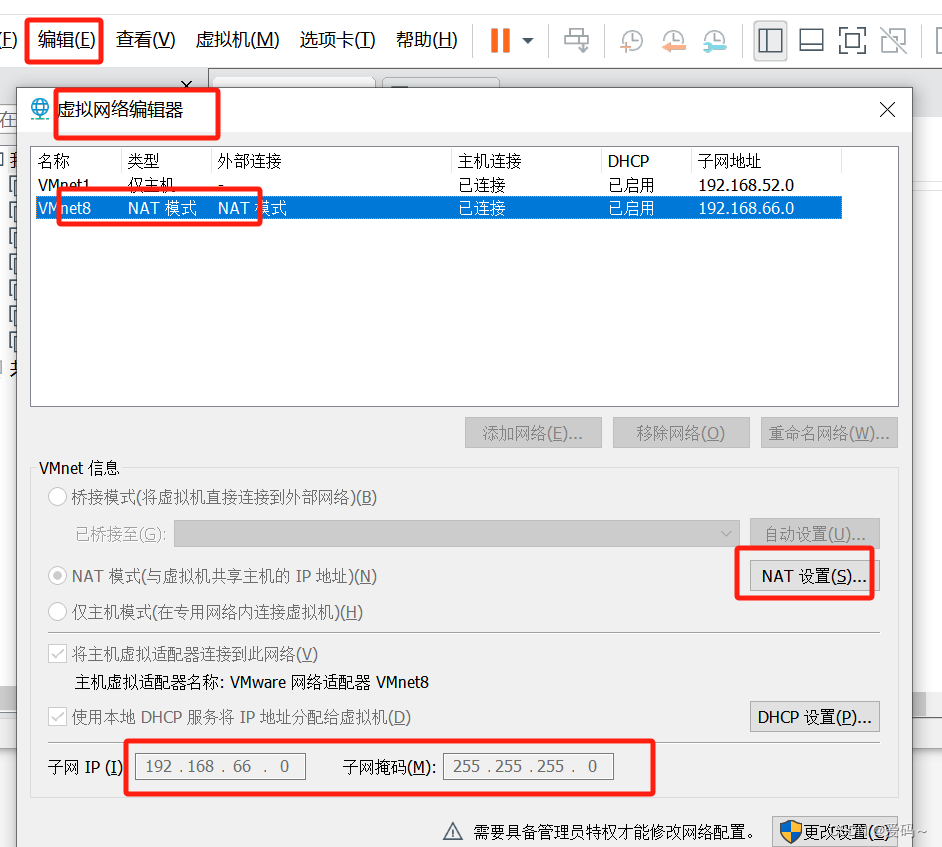Click the 子网掩码 input field
Viewport: 942px width, 847px height.
[x=528, y=767]
